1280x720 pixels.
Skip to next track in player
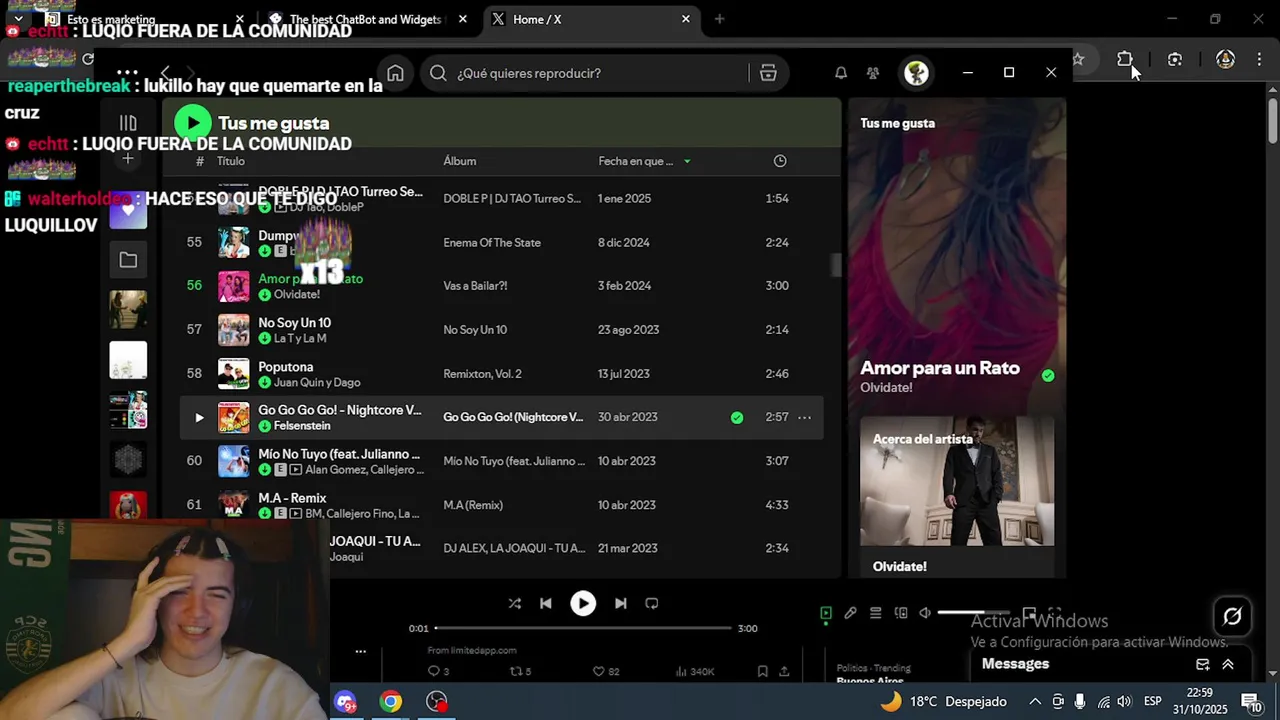tap(620, 603)
